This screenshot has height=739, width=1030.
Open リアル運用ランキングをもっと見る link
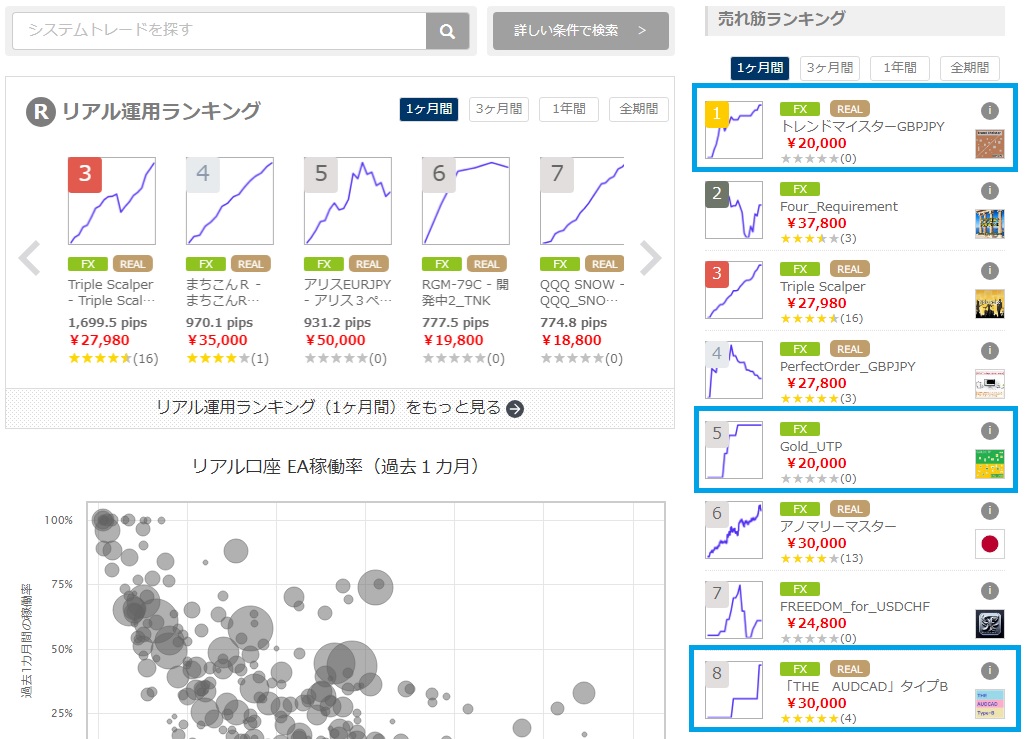click(x=340, y=408)
